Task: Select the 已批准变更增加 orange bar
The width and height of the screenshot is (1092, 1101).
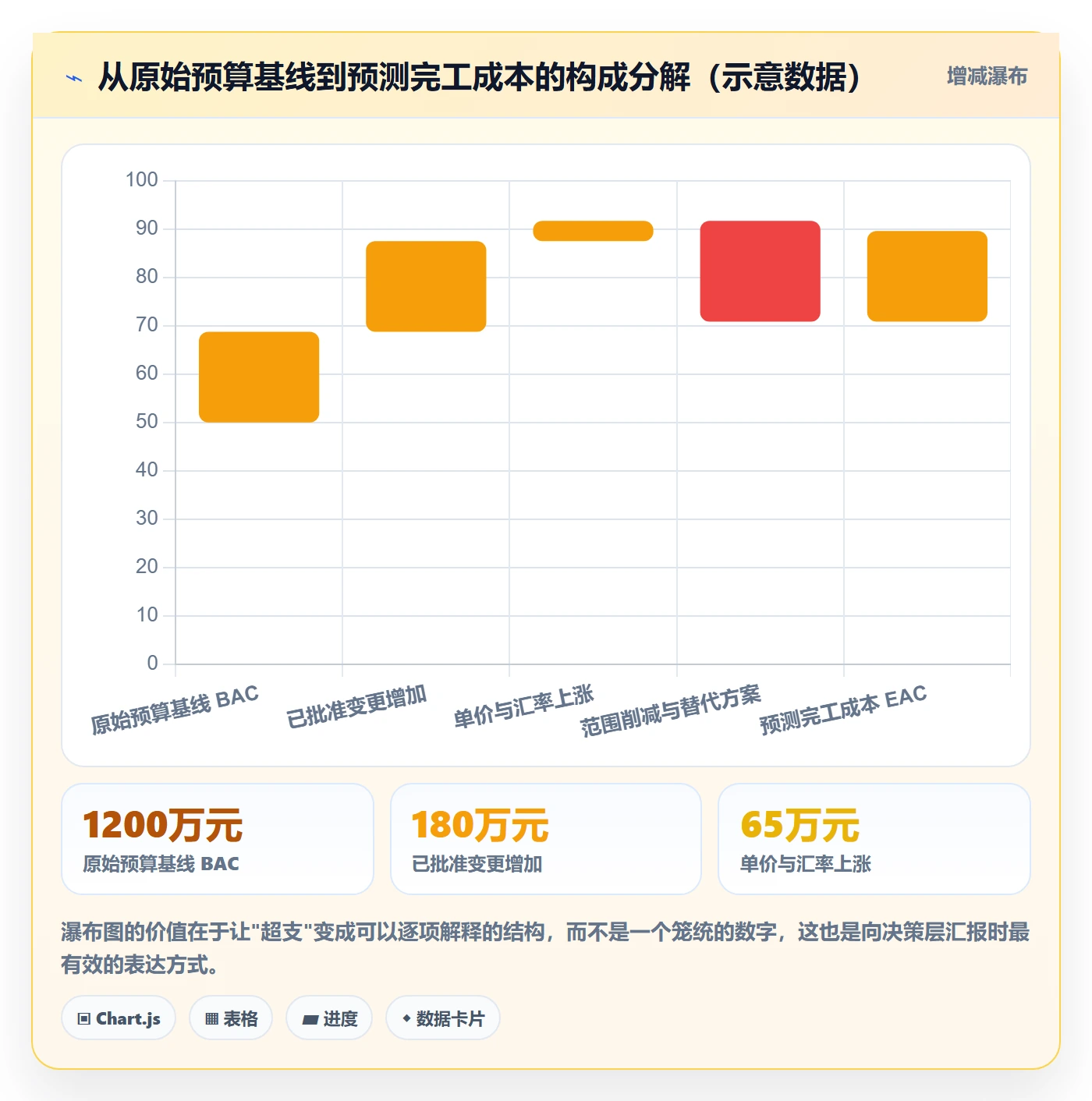Action: [x=426, y=286]
